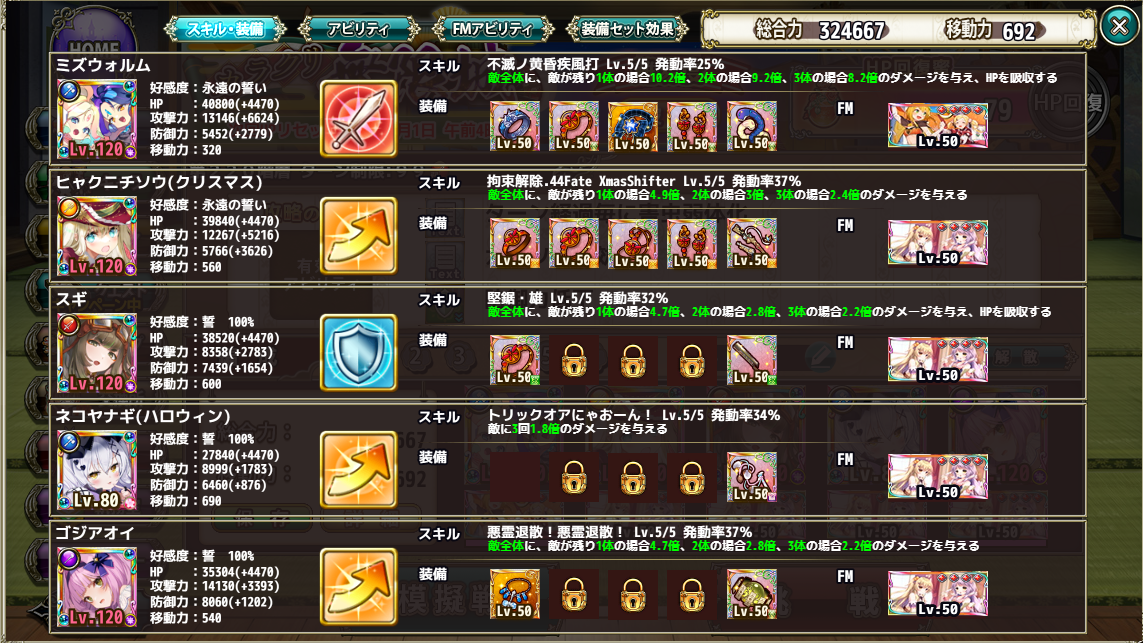Click ヒャクニチソウ's orange arrow skill icon
Screen dimensions: 1143x643
coord(359,235)
